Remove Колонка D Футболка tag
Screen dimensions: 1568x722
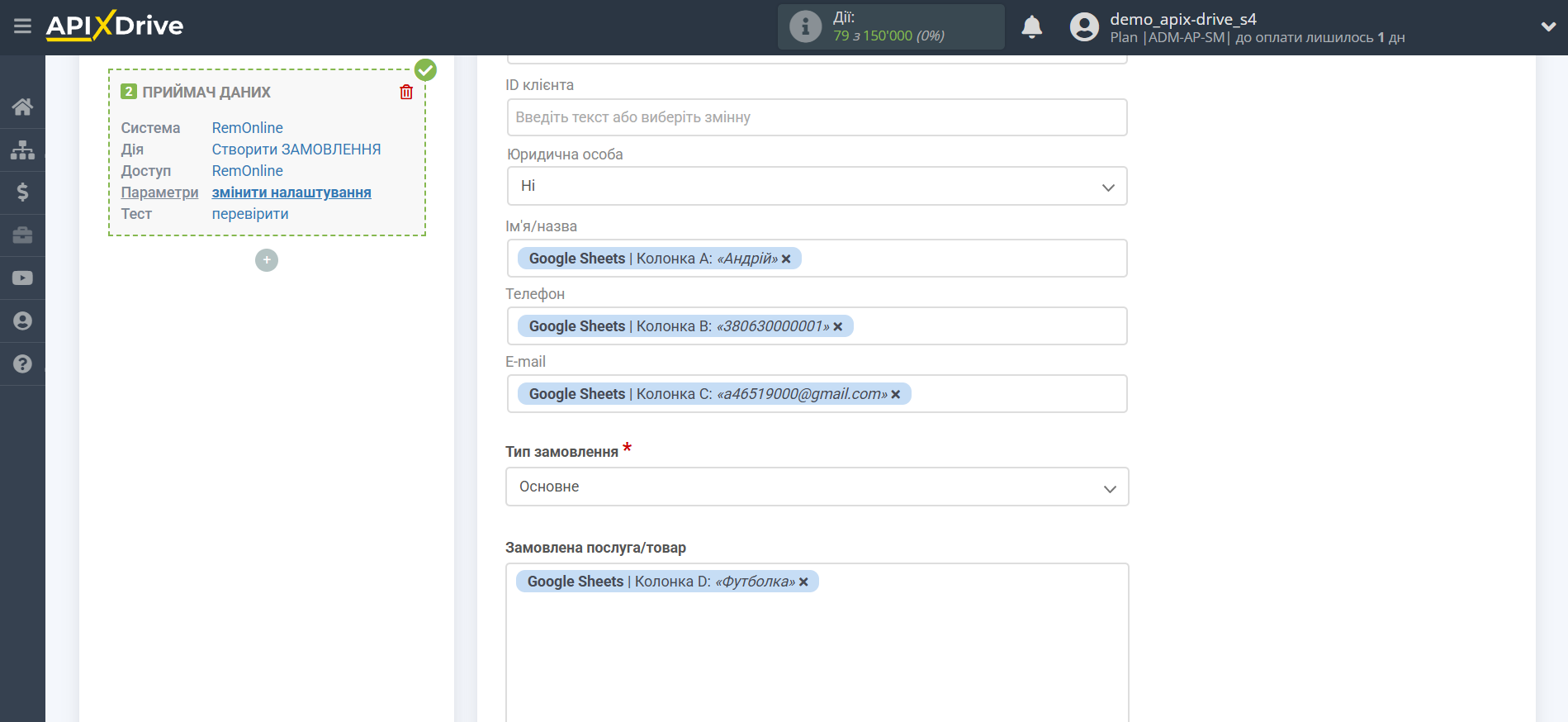(x=803, y=582)
